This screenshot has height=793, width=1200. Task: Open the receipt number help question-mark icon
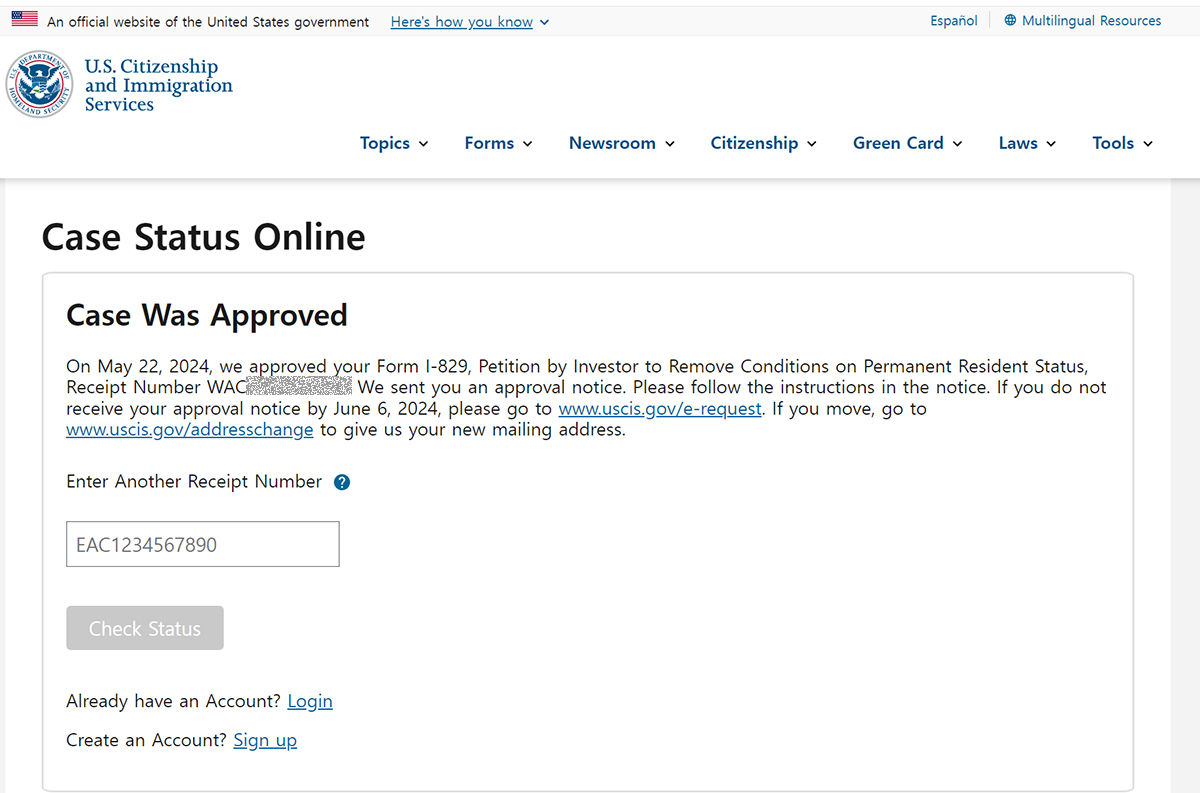(x=342, y=482)
